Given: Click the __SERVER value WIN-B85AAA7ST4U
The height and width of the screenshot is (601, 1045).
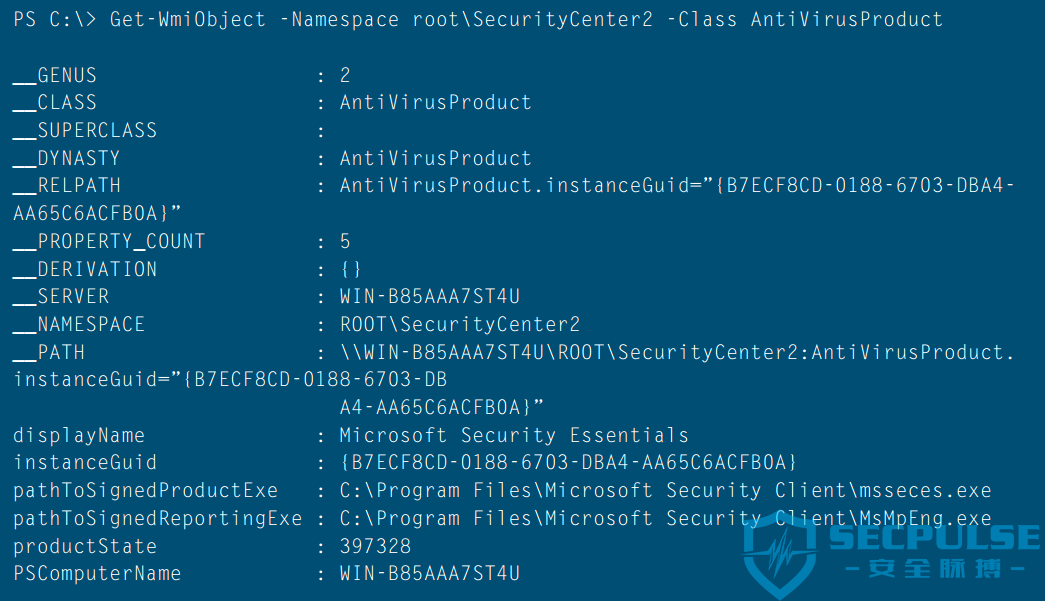Looking at the screenshot, I should (430, 297).
